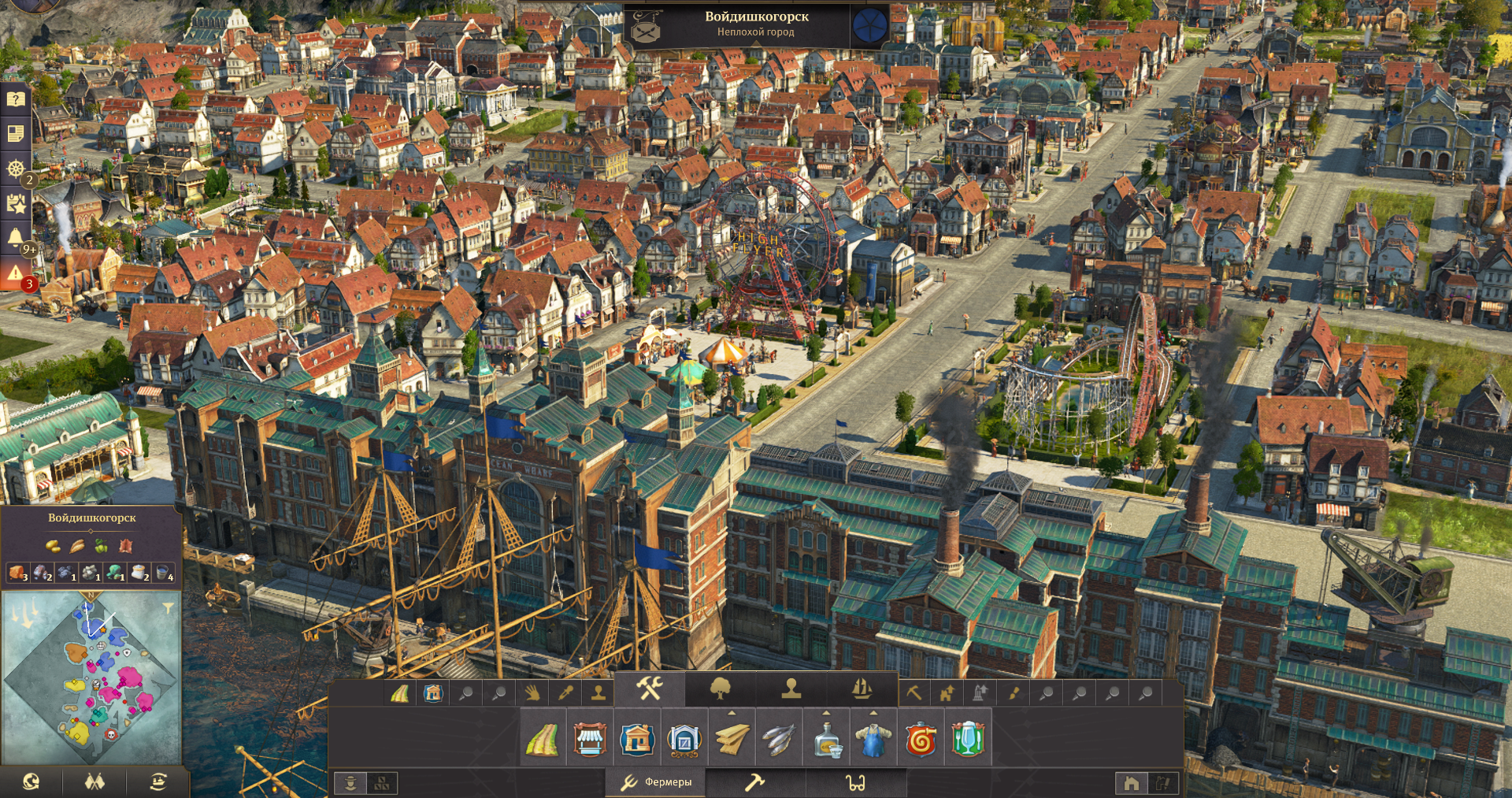Image resolution: width=1512 pixels, height=798 pixels.
Task: Open the trade routes ship button
Action: pos(157,781)
